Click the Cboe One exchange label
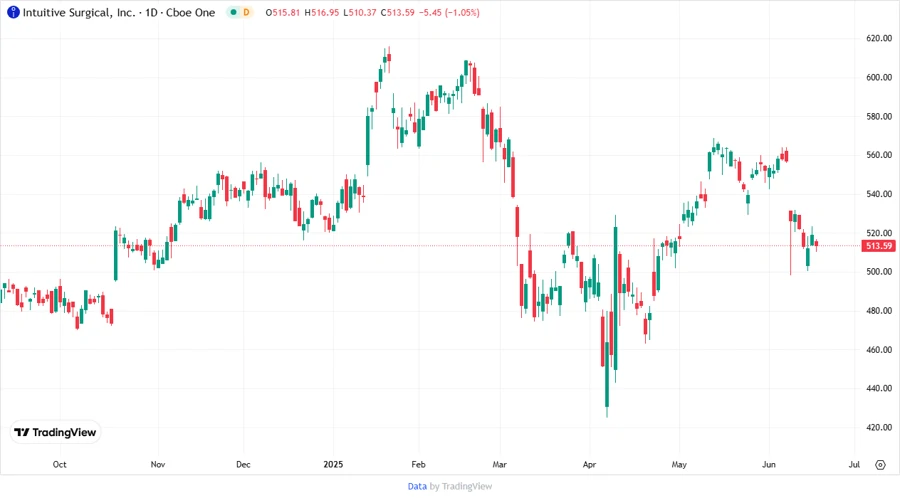Image resolution: width=900 pixels, height=498 pixels. 191,13
